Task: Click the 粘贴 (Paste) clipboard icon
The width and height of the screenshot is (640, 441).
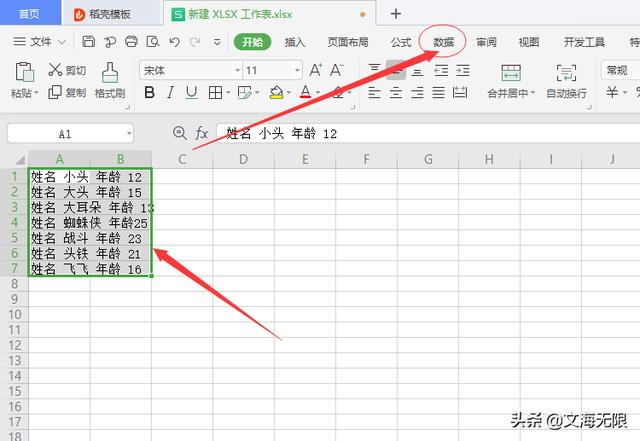Action: (x=24, y=72)
